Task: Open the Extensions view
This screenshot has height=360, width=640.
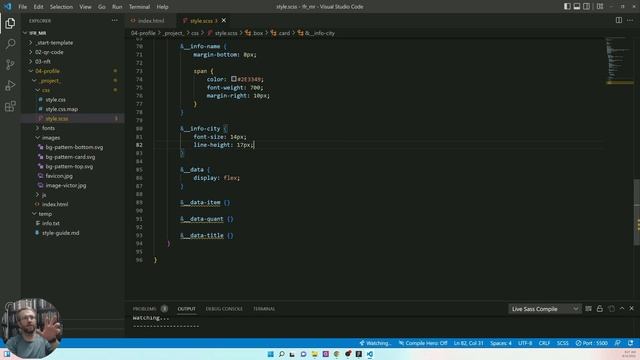Action: pyautogui.click(x=10, y=106)
